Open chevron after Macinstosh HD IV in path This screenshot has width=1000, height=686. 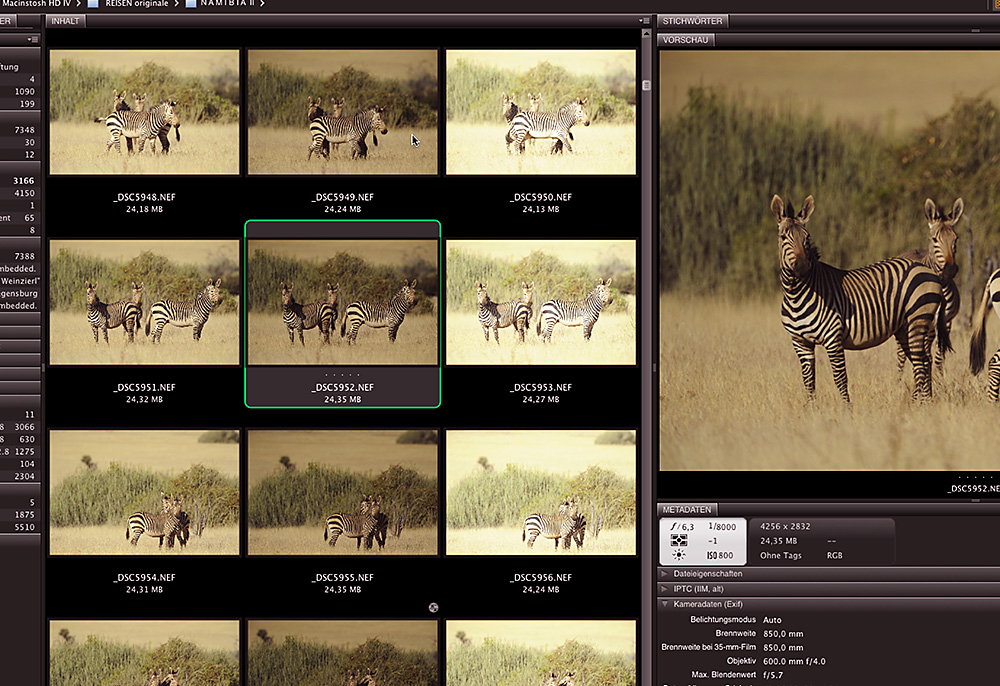(78, 3)
